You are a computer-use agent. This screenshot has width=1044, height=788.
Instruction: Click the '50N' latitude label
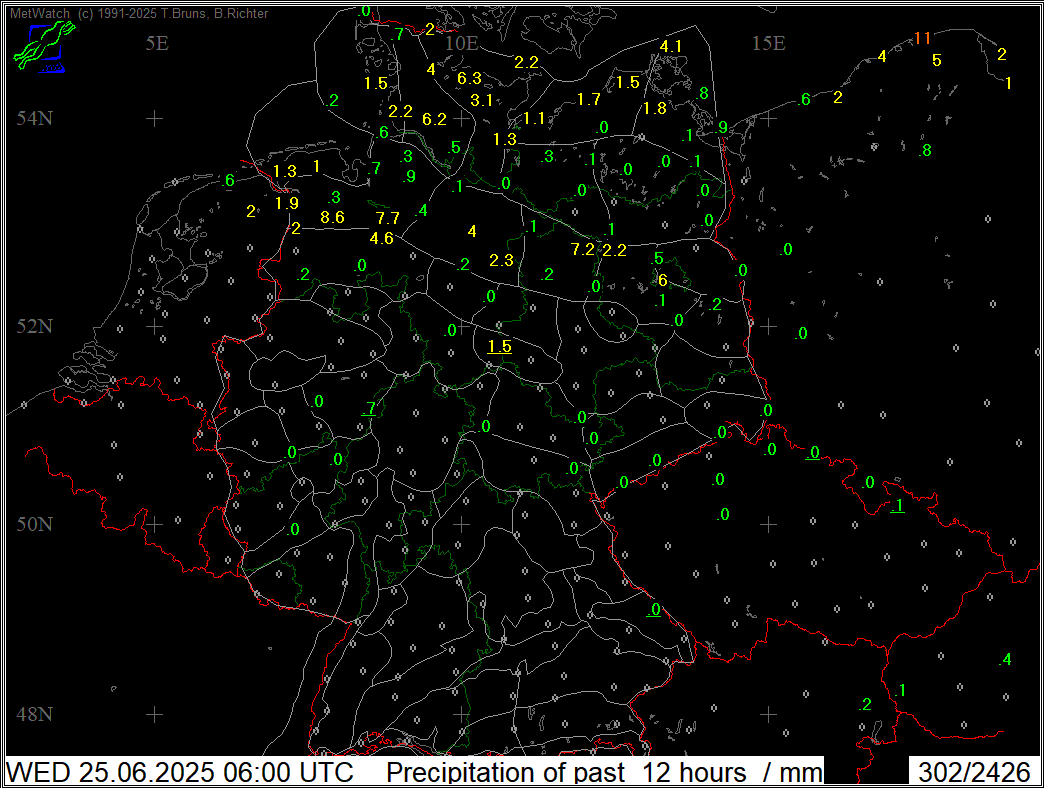tap(35, 524)
